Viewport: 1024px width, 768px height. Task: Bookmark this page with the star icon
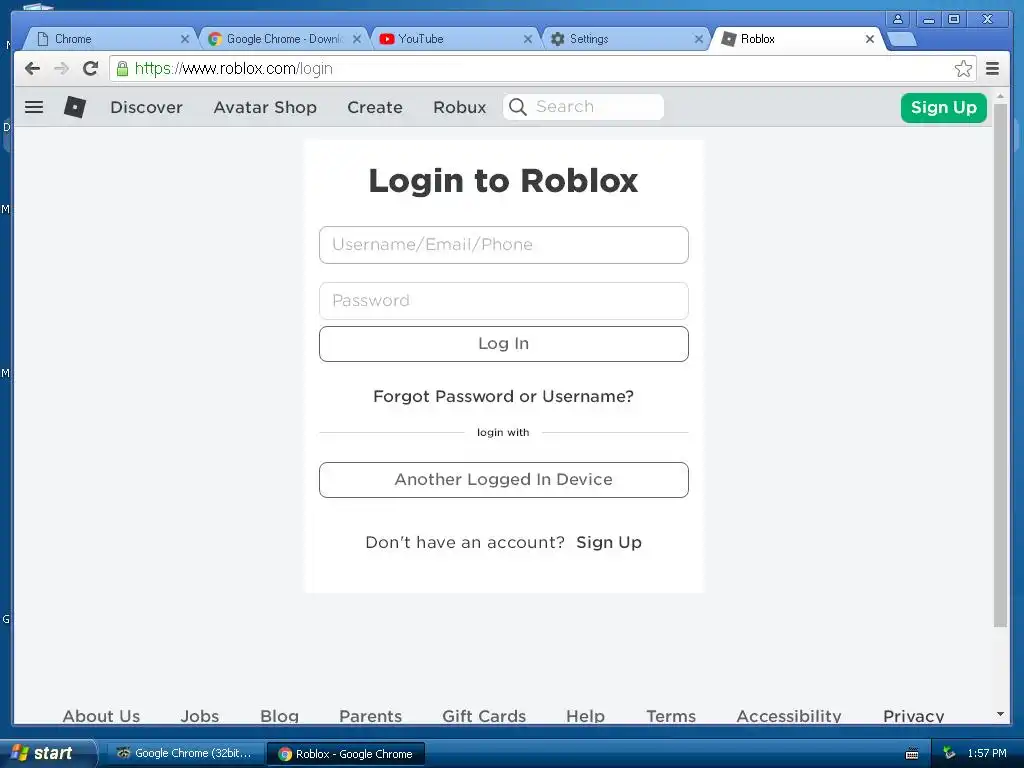tap(963, 69)
